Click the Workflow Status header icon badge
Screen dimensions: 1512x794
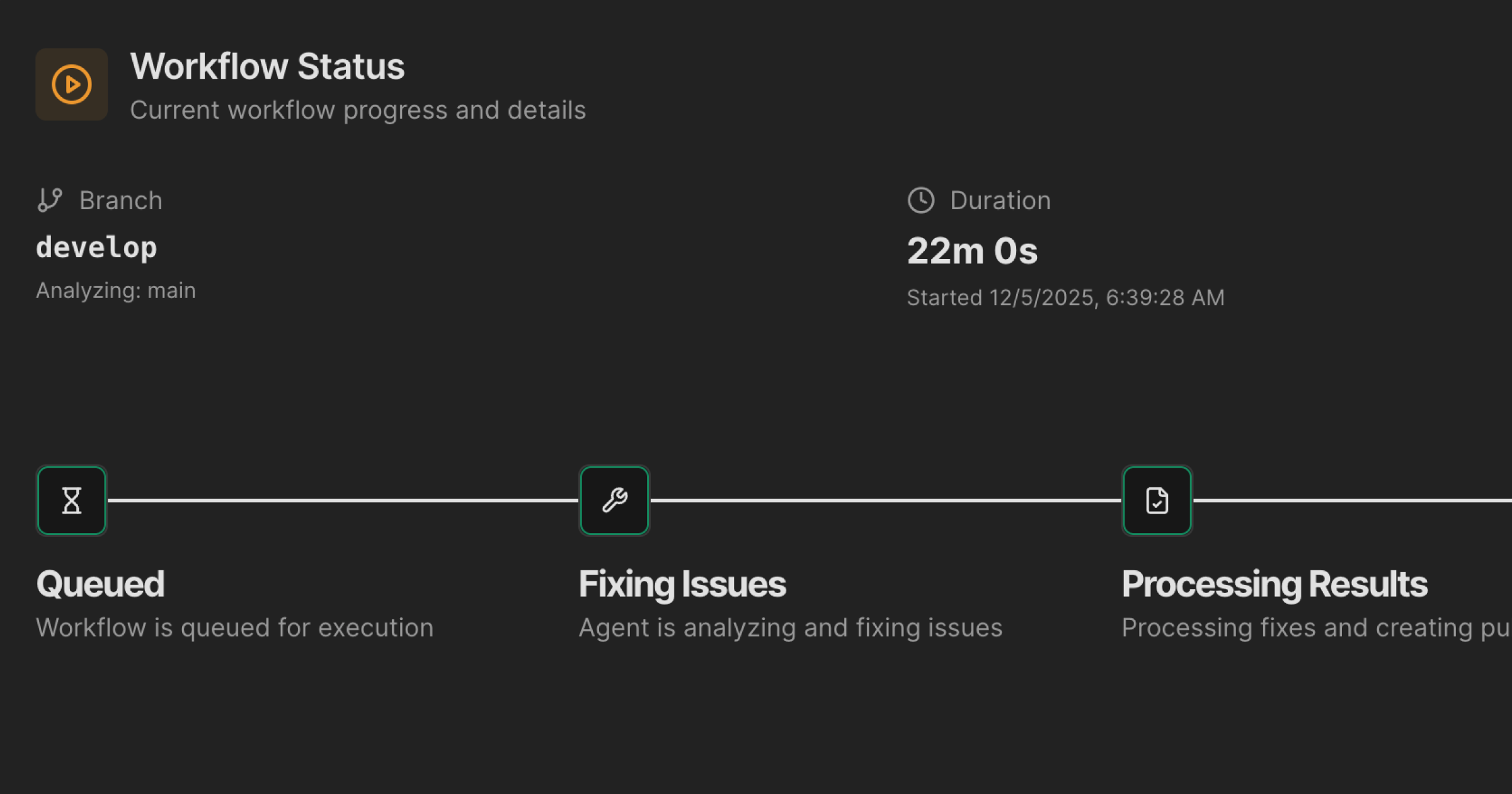point(71,84)
